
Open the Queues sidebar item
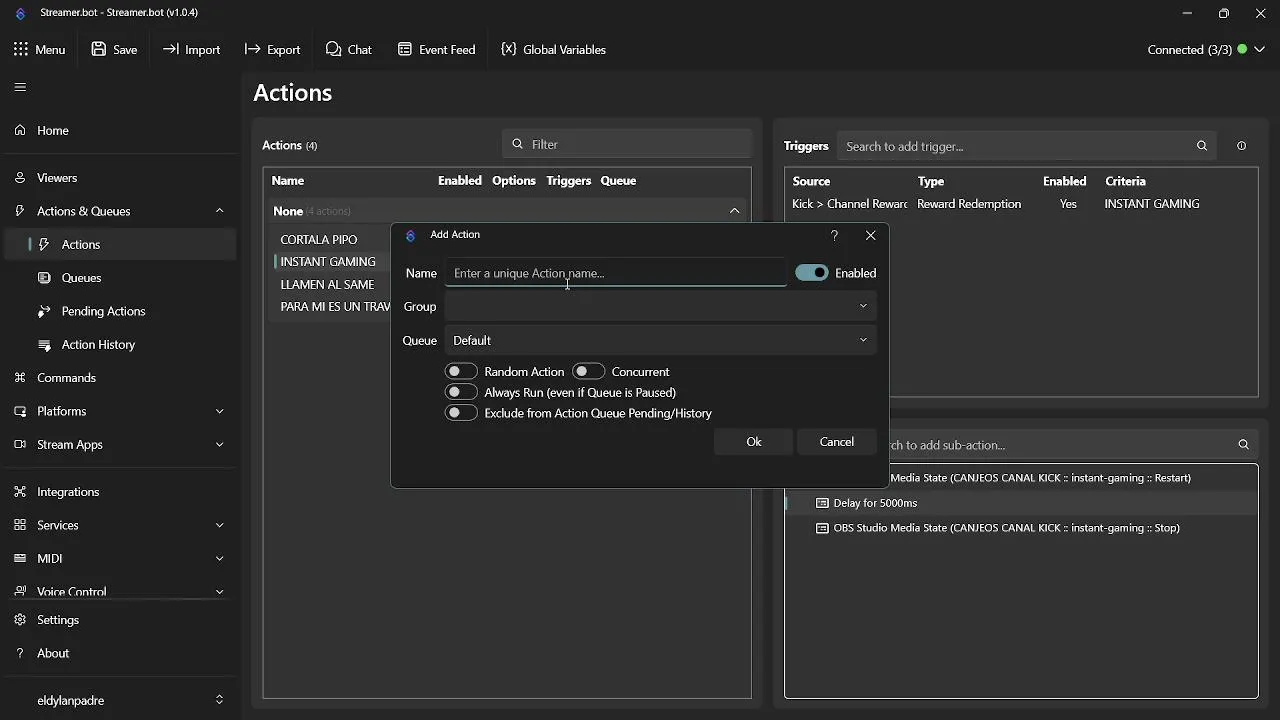coord(81,278)
